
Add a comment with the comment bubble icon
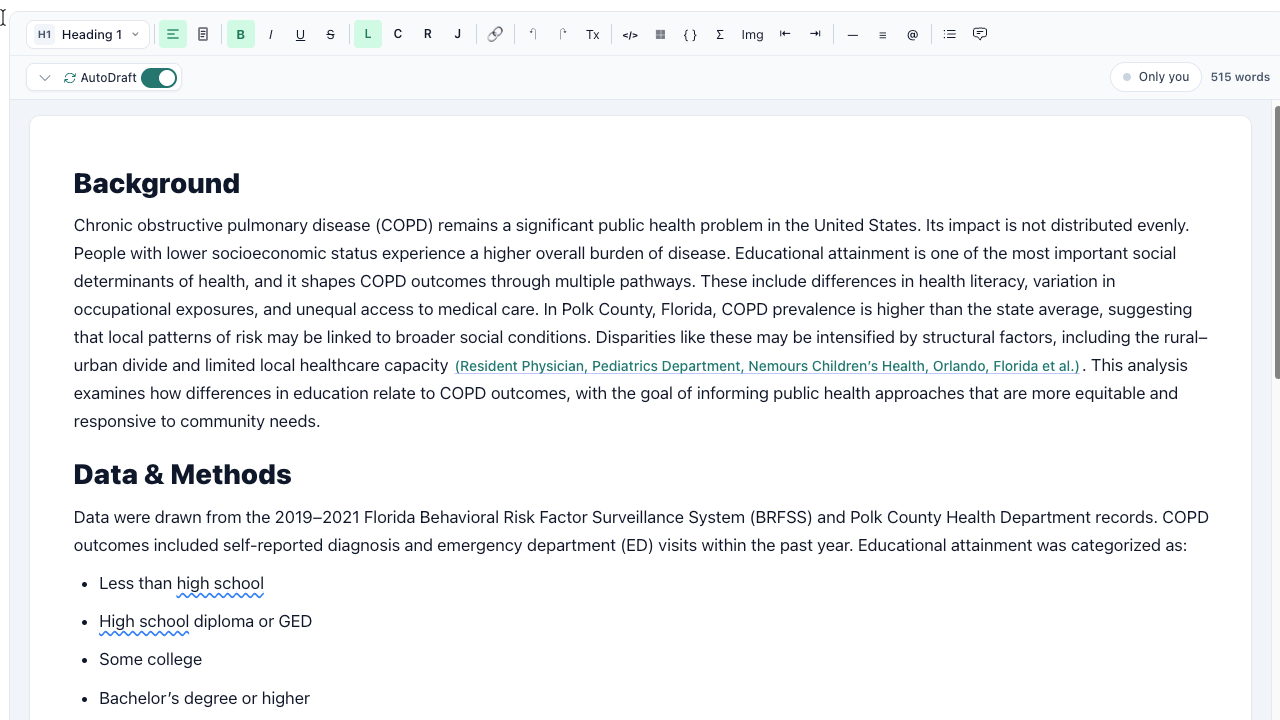(979, 34)
